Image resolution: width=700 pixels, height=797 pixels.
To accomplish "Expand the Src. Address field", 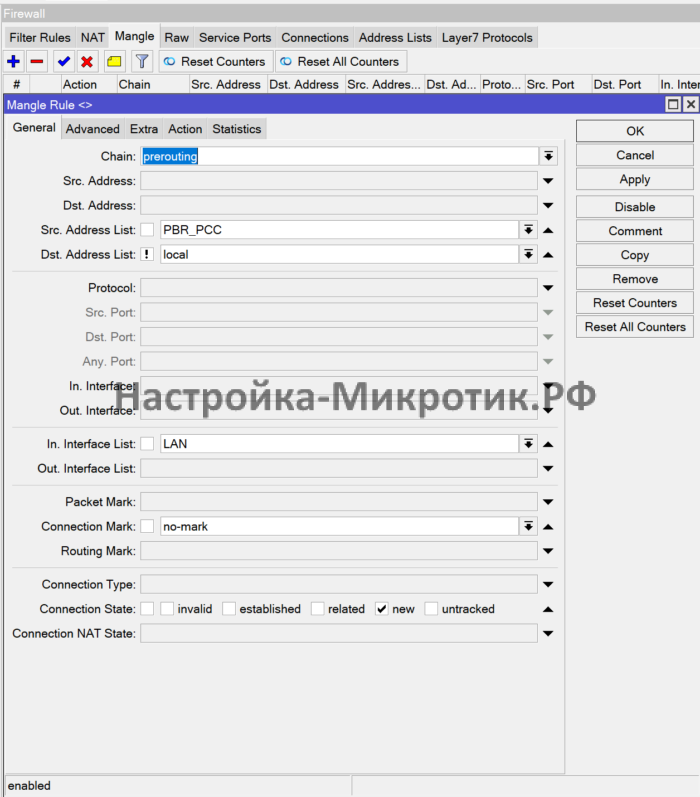I will pos(548,180).
